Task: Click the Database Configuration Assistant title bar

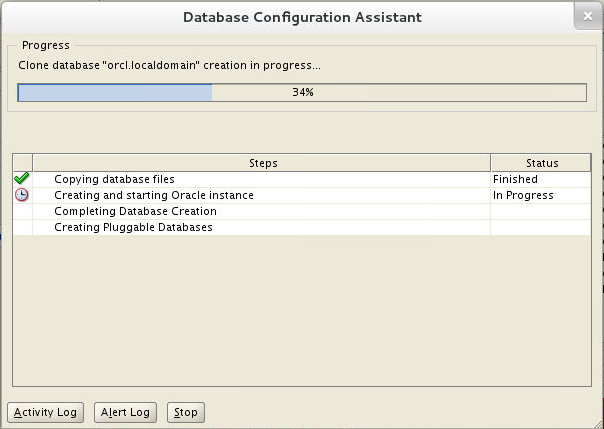Action: click(302, 17)
